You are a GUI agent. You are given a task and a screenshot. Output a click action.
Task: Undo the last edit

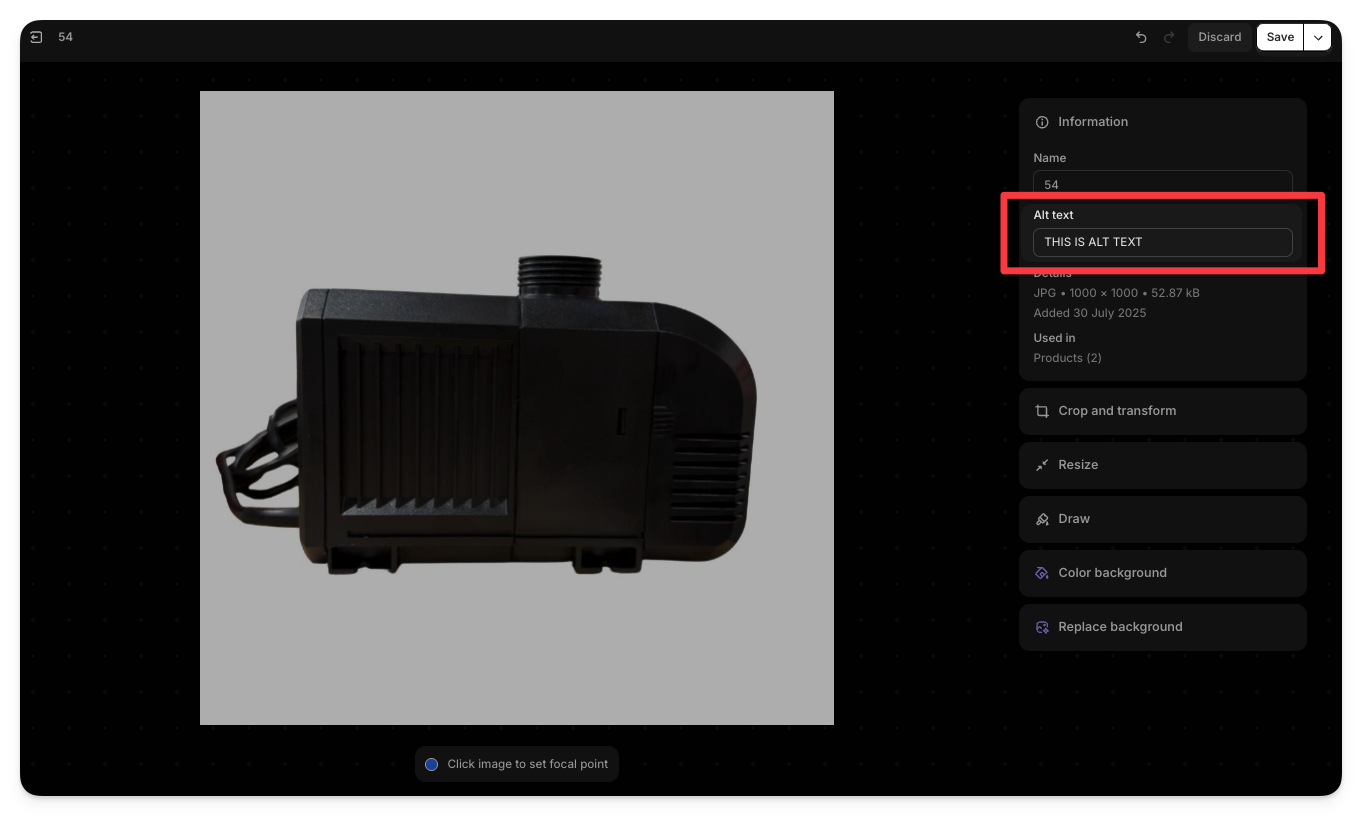pyautogui.click(x=1141, y=37)
